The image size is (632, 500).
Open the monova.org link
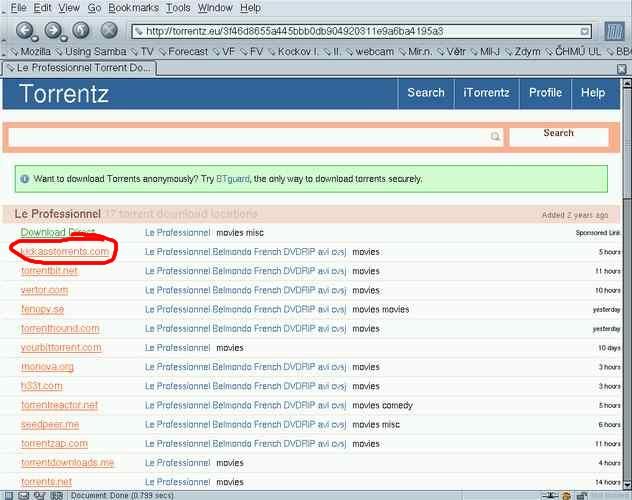47,367
